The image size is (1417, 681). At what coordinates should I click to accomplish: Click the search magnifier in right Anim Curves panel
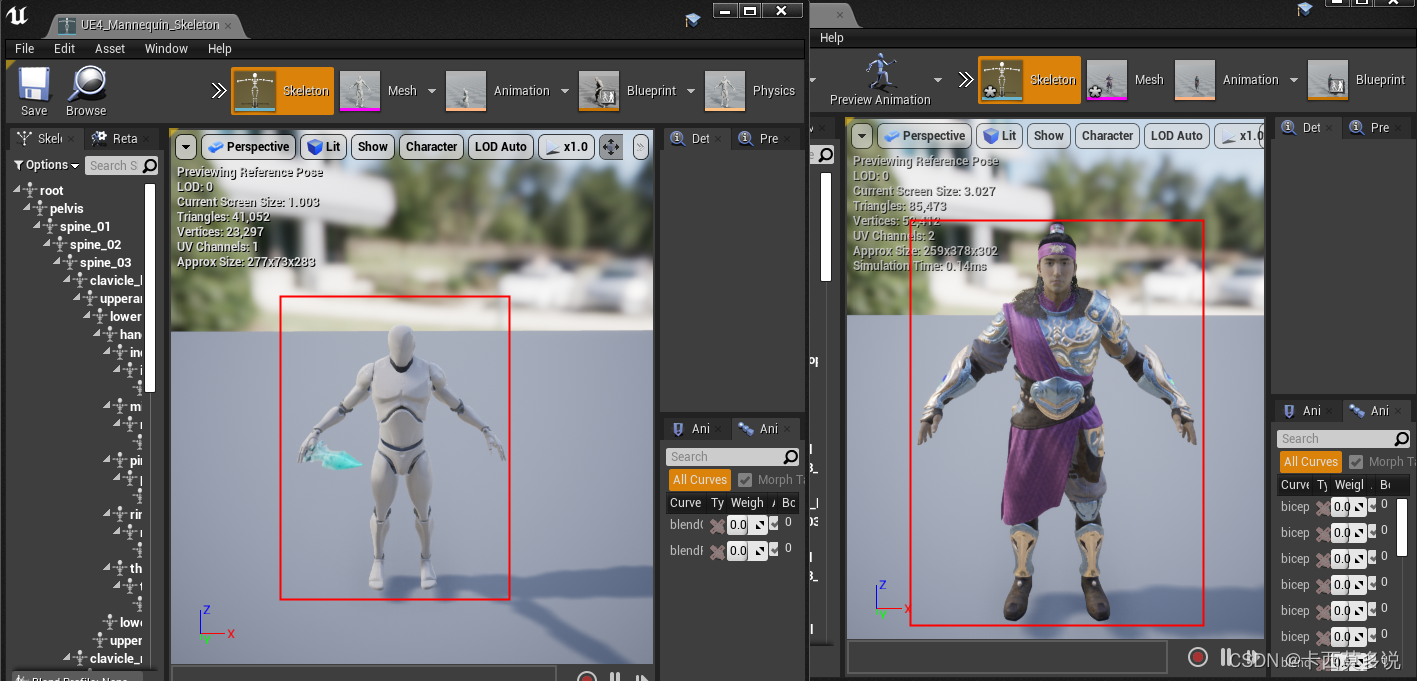[1401, 439]
